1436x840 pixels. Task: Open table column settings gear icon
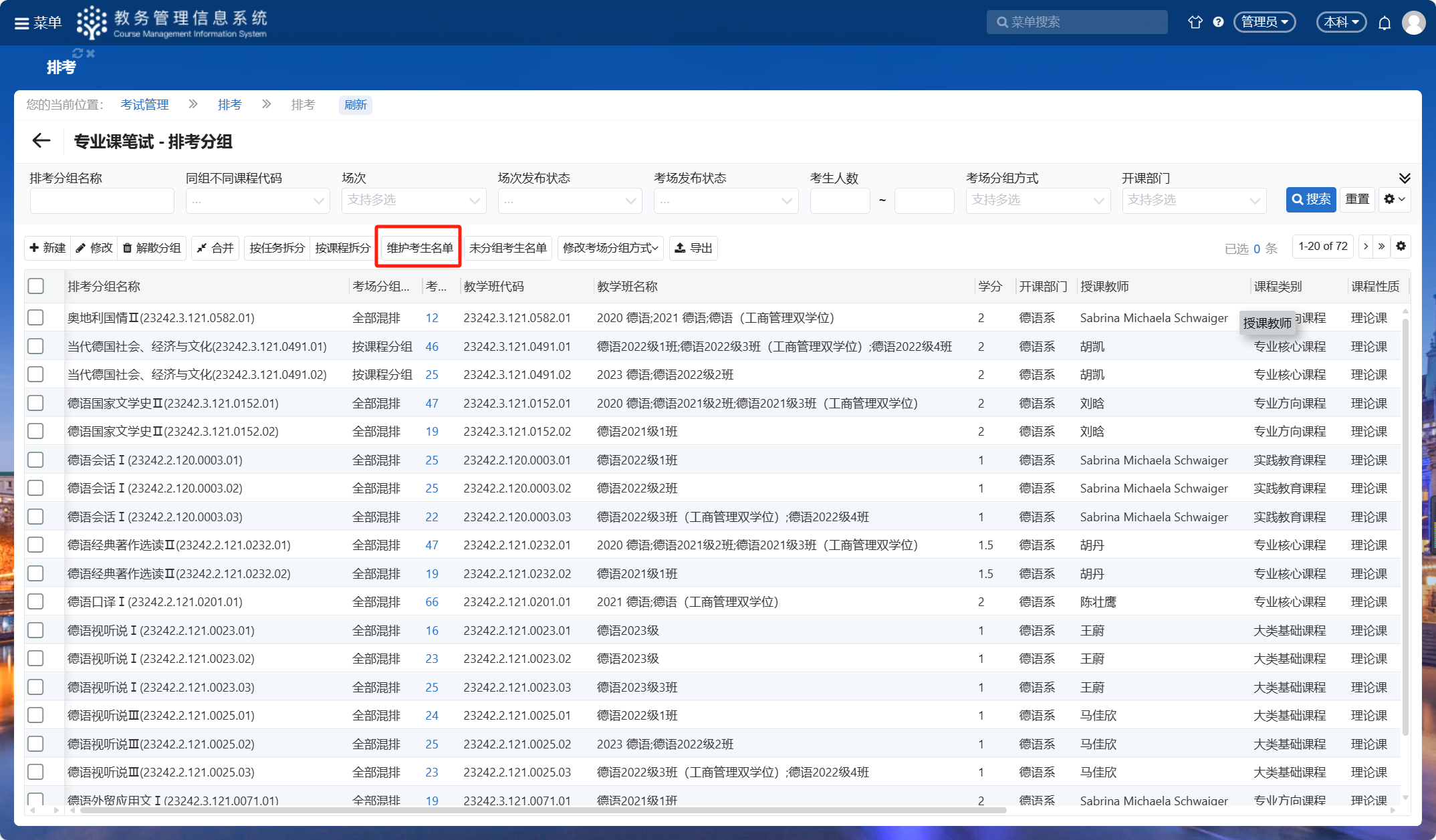(x=1401, y=247)
